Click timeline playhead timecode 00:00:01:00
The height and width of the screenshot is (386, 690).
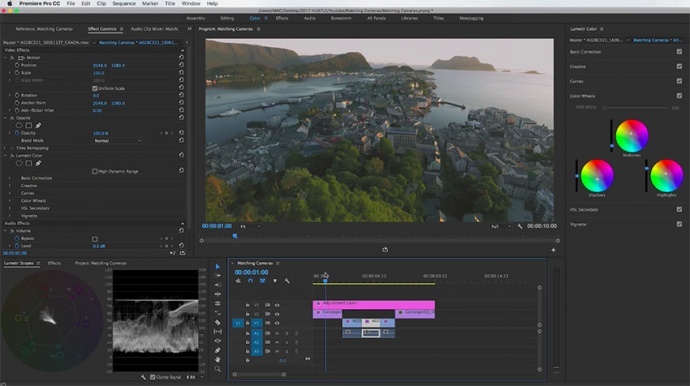coord(251,272)
